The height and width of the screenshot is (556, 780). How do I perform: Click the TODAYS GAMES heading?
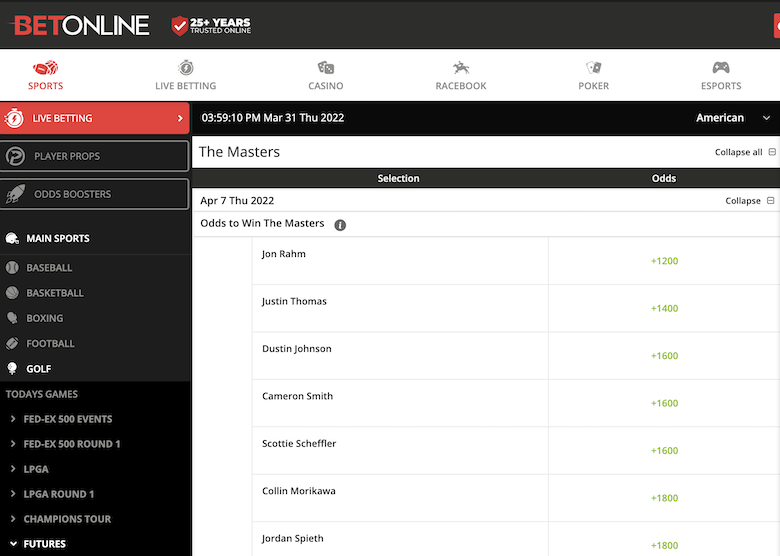[x=42, y=394]
